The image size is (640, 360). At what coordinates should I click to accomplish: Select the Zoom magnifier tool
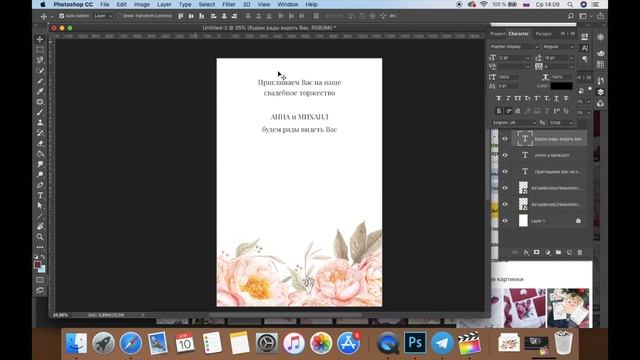pyautogui.click(x=40, y=237)
